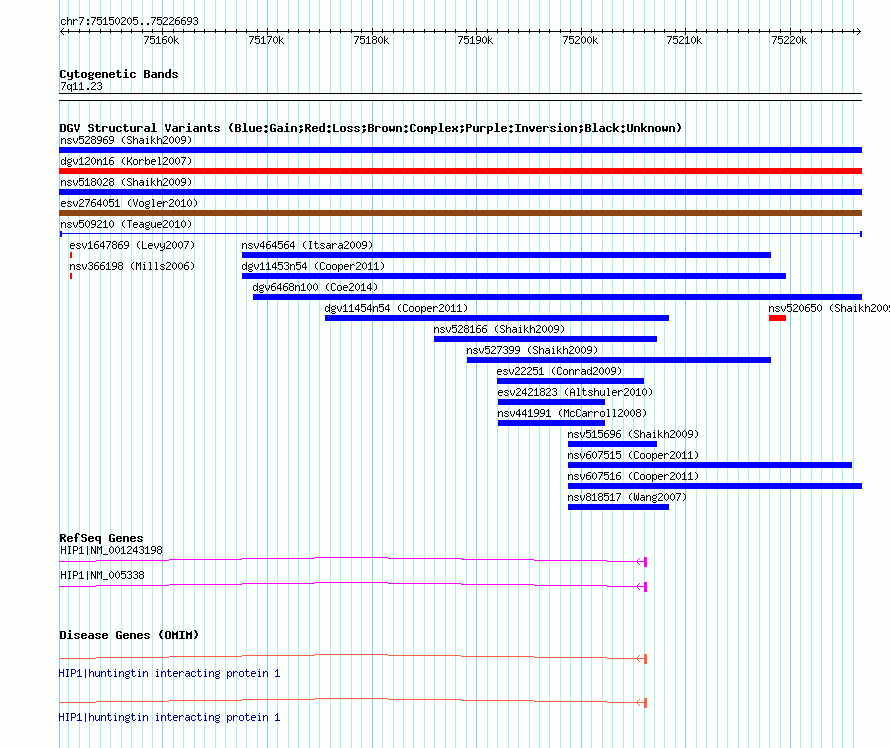Click the chr7:75150205..75226693 coordinate label
Image resolution: width=890 pixels, height=748 pixels.
(129, 22)
